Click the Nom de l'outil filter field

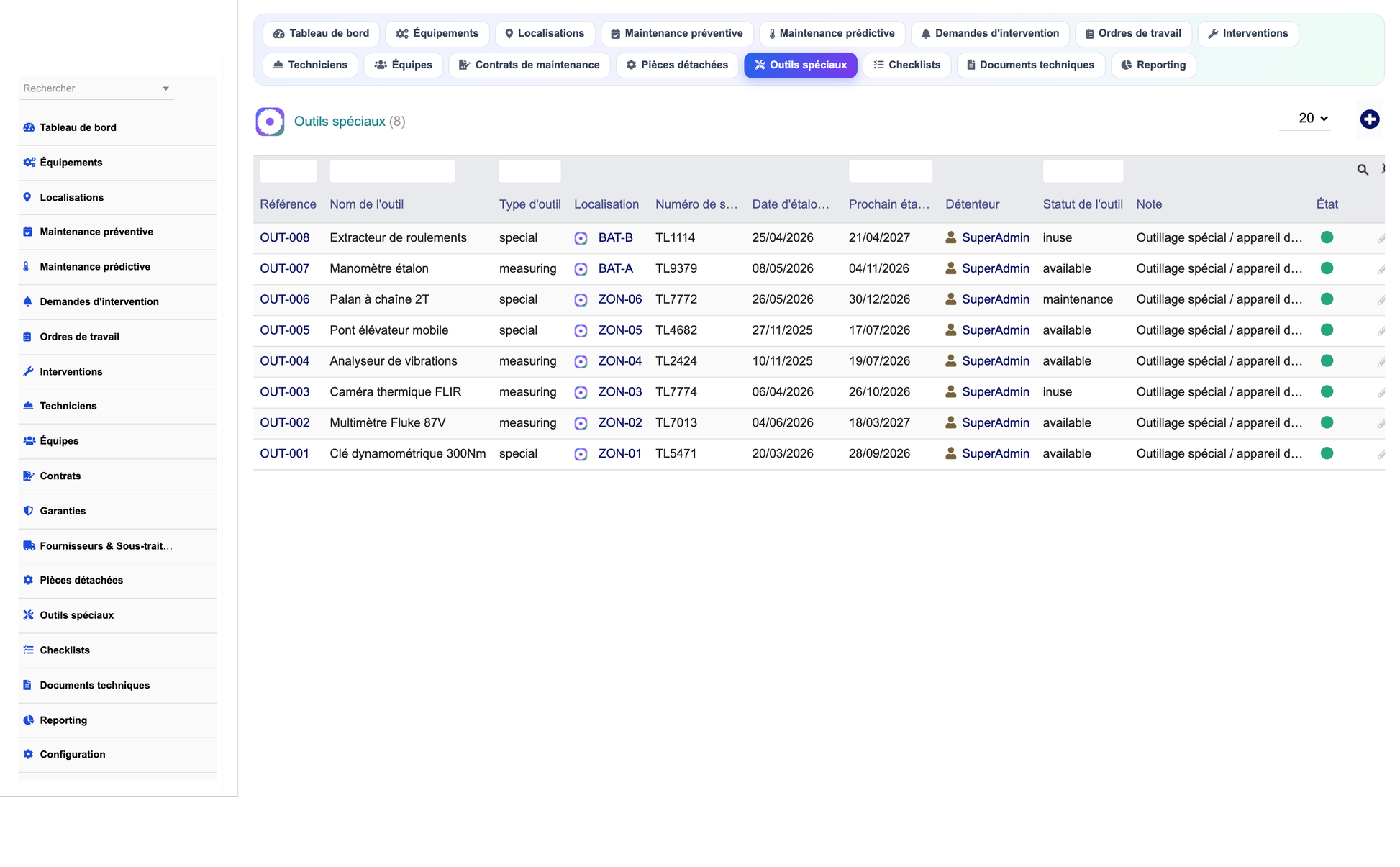pos(392,171)
